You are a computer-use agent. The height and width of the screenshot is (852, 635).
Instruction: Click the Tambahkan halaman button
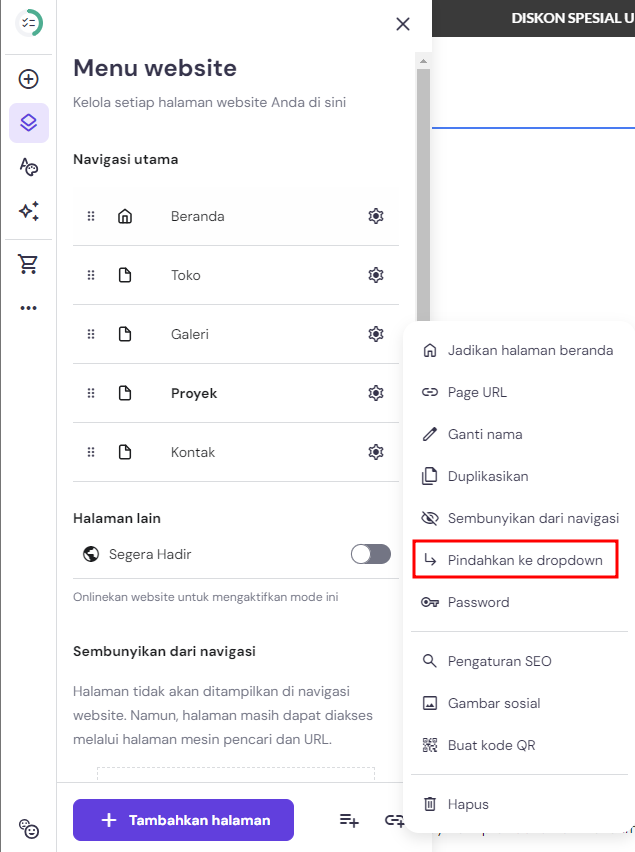coord(183,819)
